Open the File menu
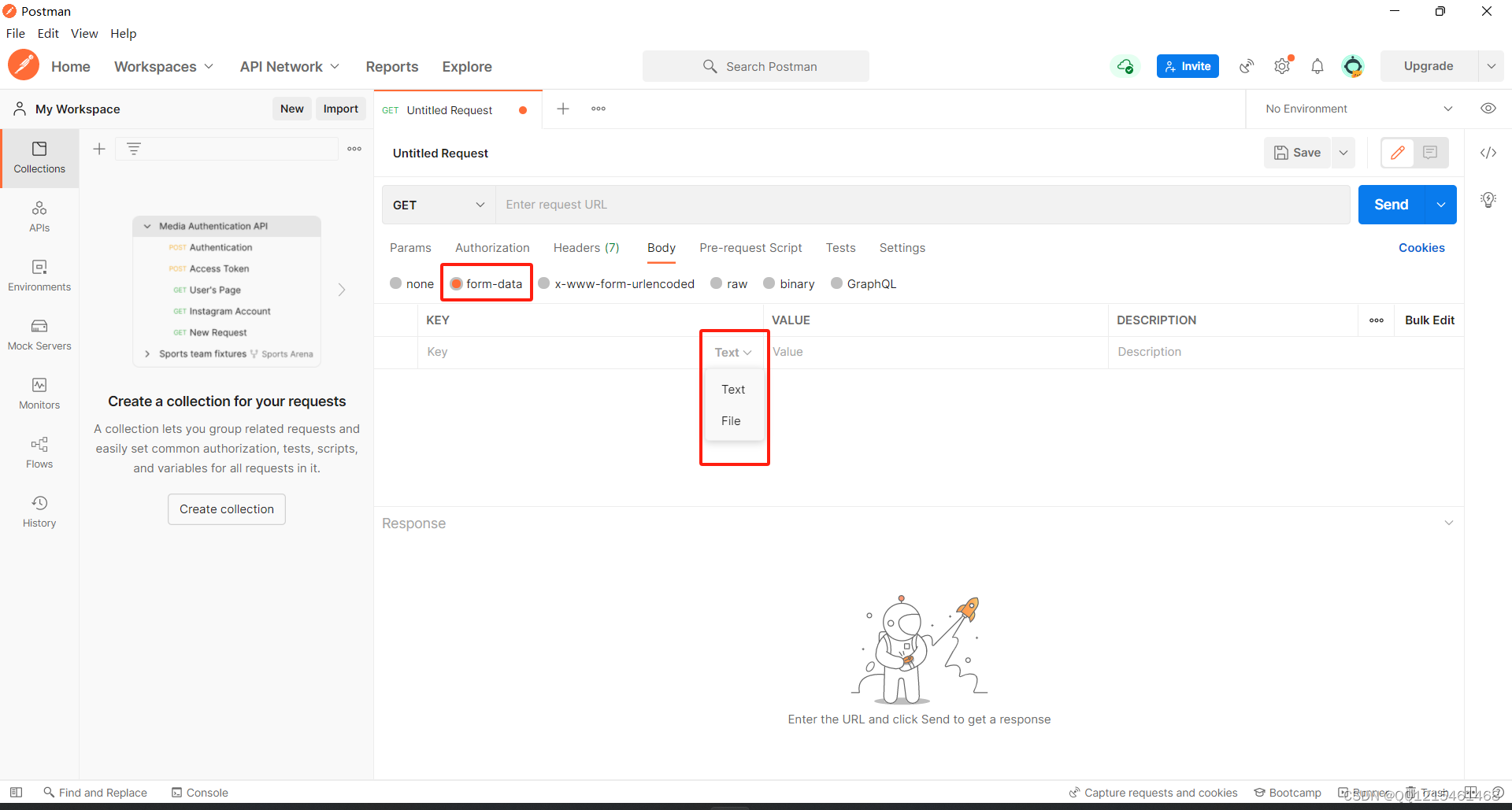The height and width of the screenshot is (810, 1512). coord(16,33)
